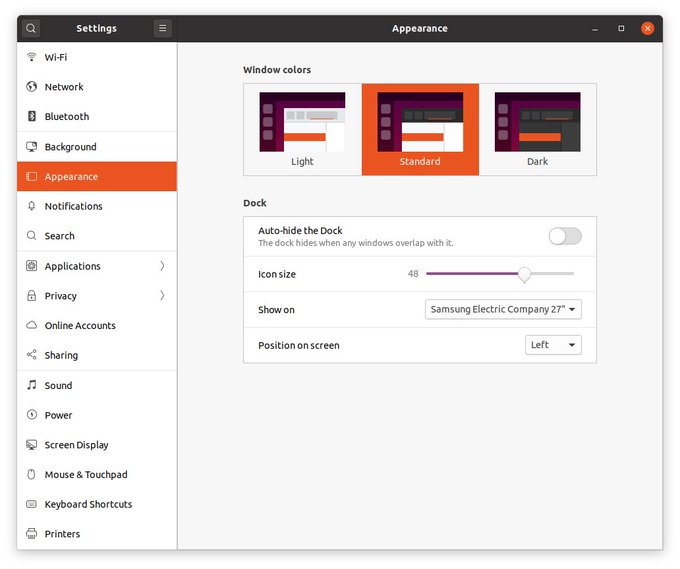Select the Dark window color theme
Image resolution: width=680 pixels, height=569 pixels.
pyautogui.click(x=538, y=130)
